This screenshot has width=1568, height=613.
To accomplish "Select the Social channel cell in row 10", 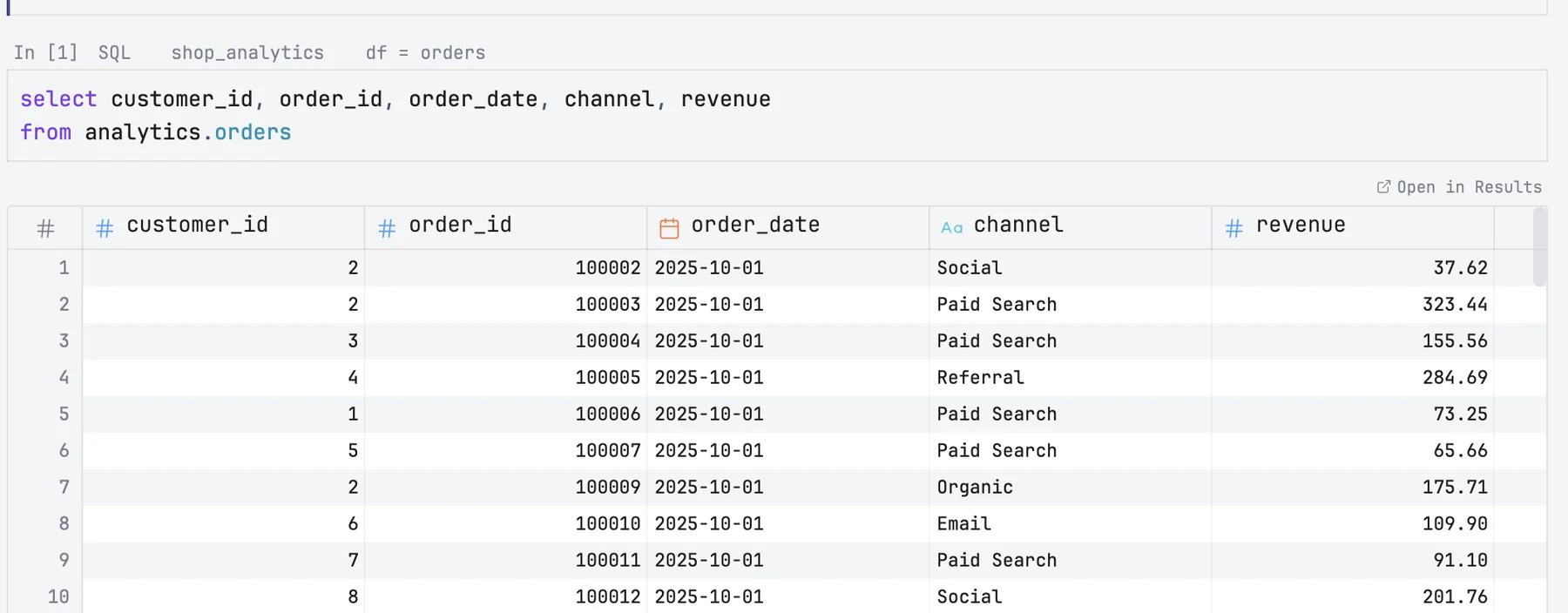I will (x=1070, y=597).
